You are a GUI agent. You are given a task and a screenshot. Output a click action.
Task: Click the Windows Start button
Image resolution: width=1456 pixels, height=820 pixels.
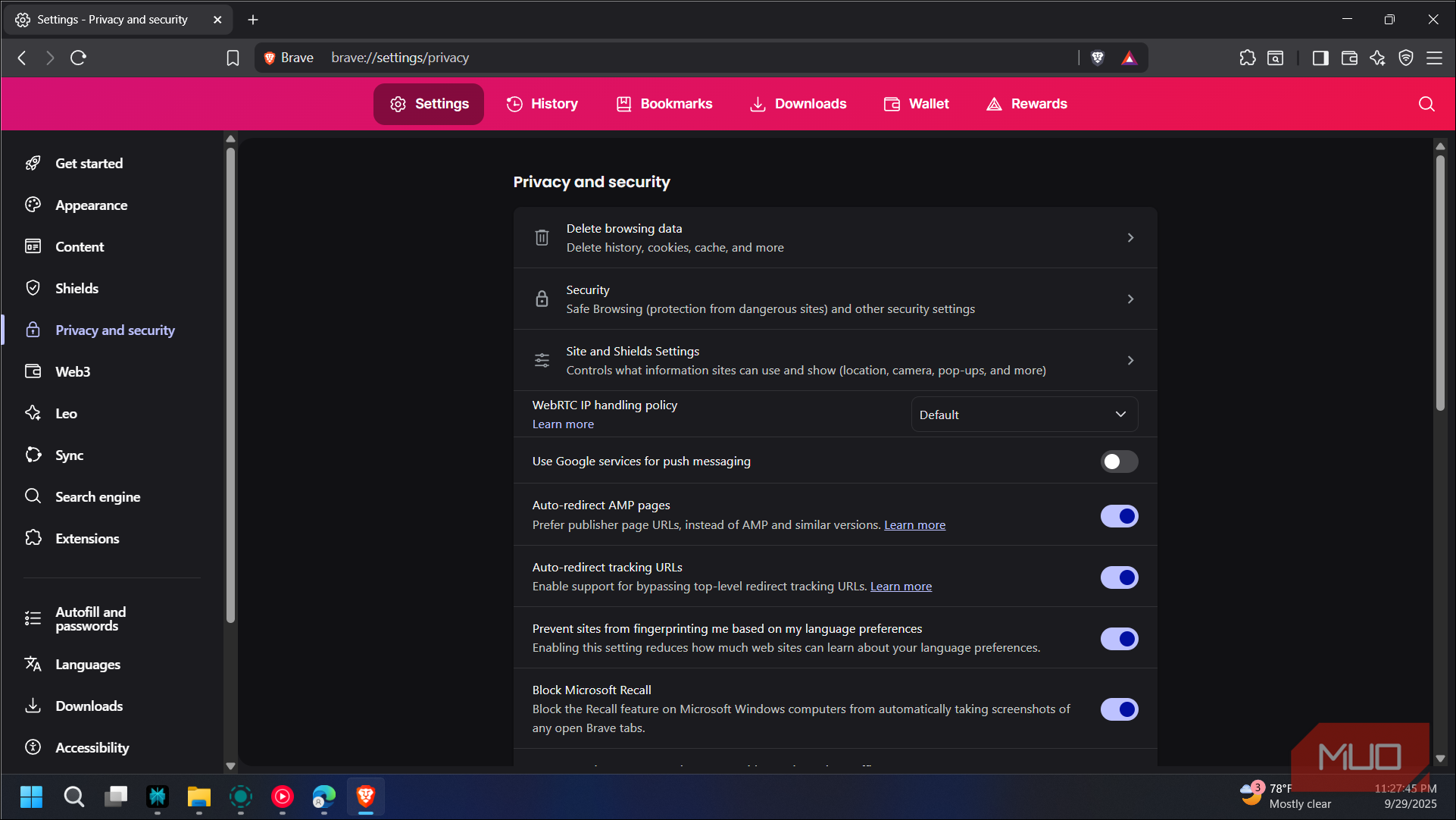coord(31,797)
